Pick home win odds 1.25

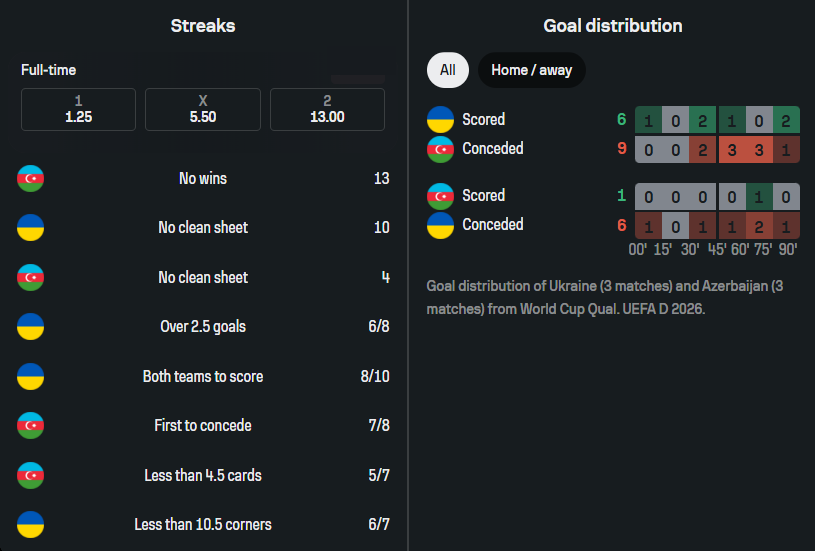tap(79, 109)
